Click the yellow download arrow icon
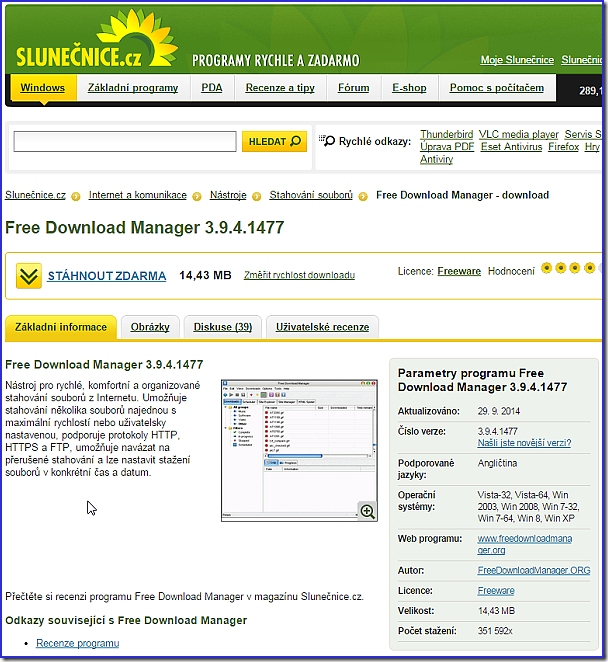 29,276
